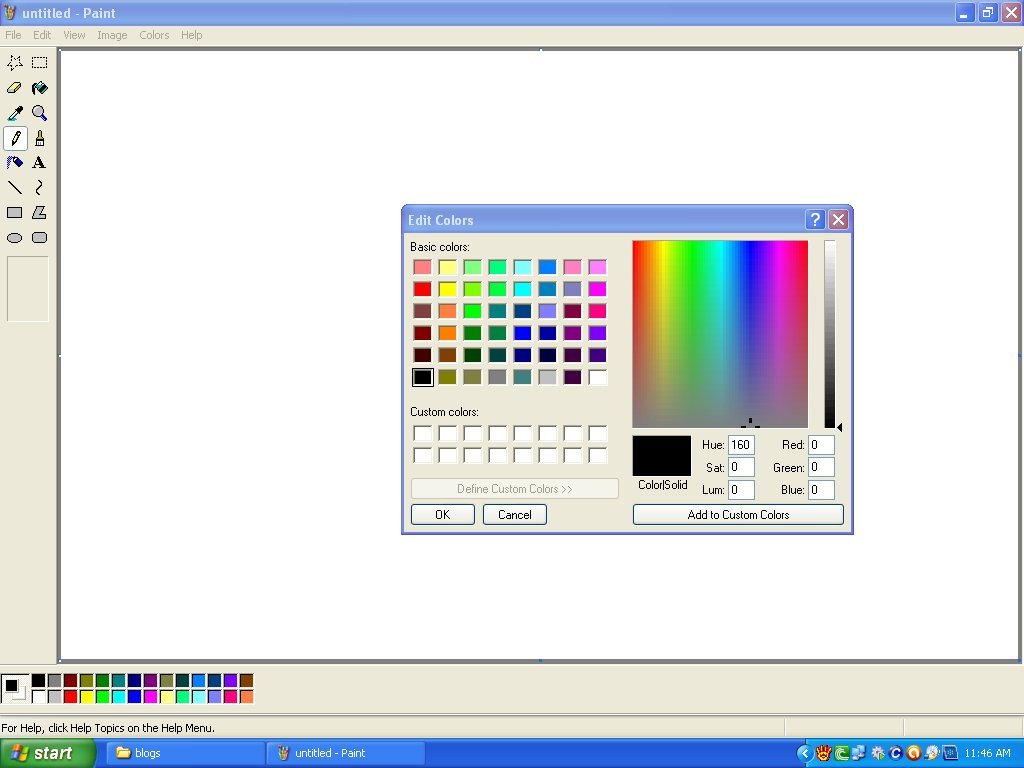This screenshot has width=1024, height=768.
Task: Pick black from the bottom color palette
Action: 39,681
